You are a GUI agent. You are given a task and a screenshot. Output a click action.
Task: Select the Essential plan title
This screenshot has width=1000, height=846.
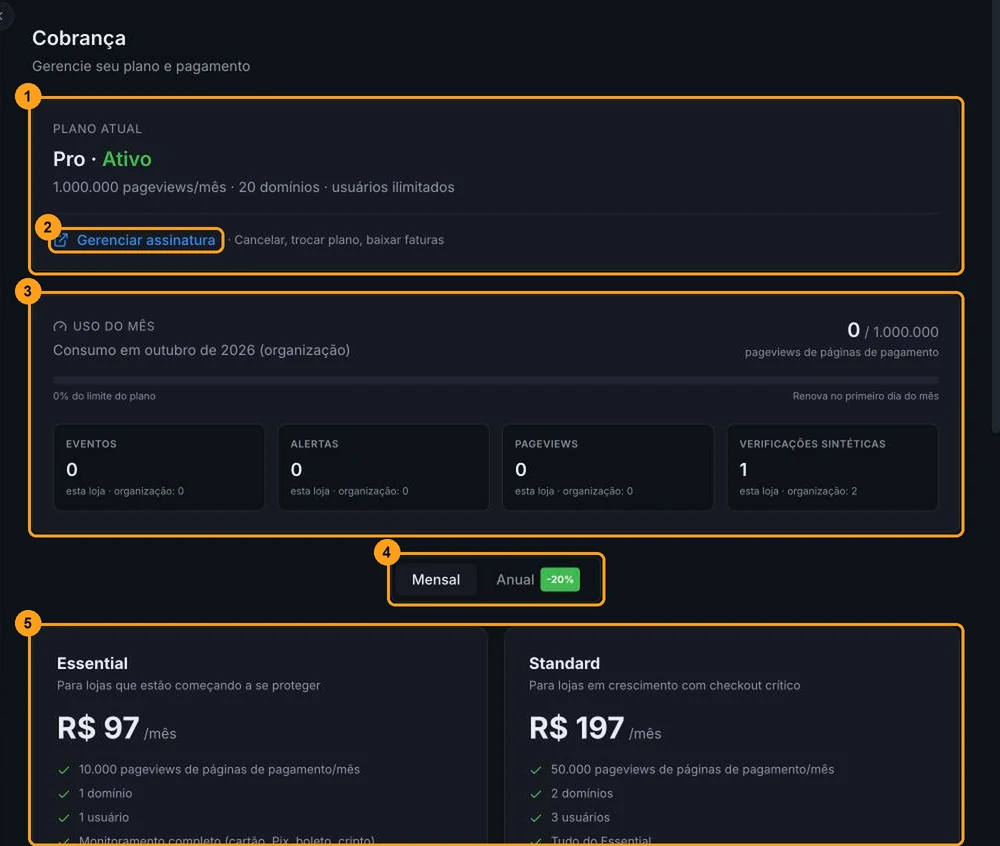[x=92, y=663]
